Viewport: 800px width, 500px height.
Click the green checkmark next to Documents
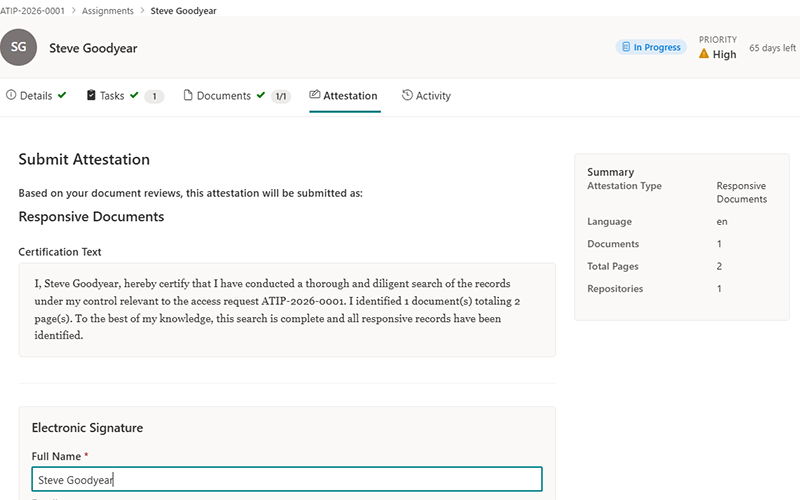click(x=261, y=96)
